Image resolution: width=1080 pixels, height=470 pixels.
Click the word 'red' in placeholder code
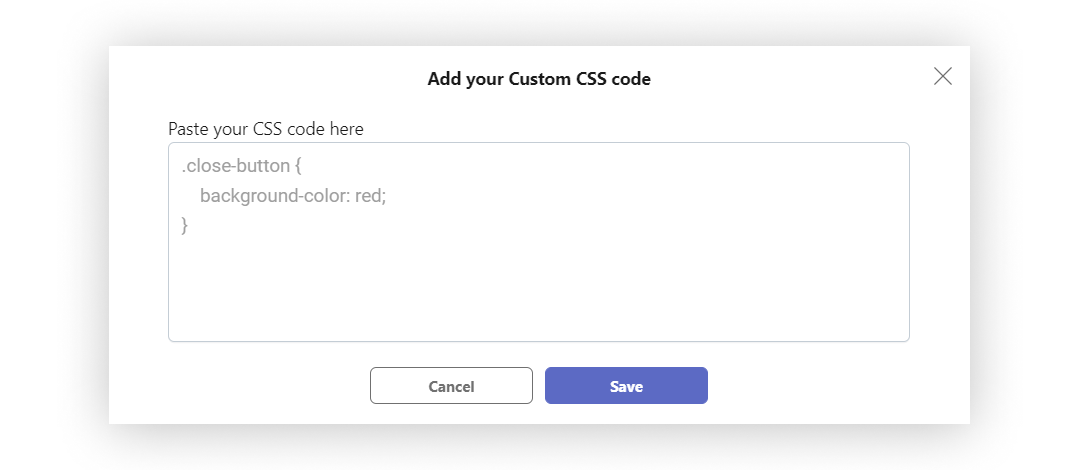coord(368,196)
